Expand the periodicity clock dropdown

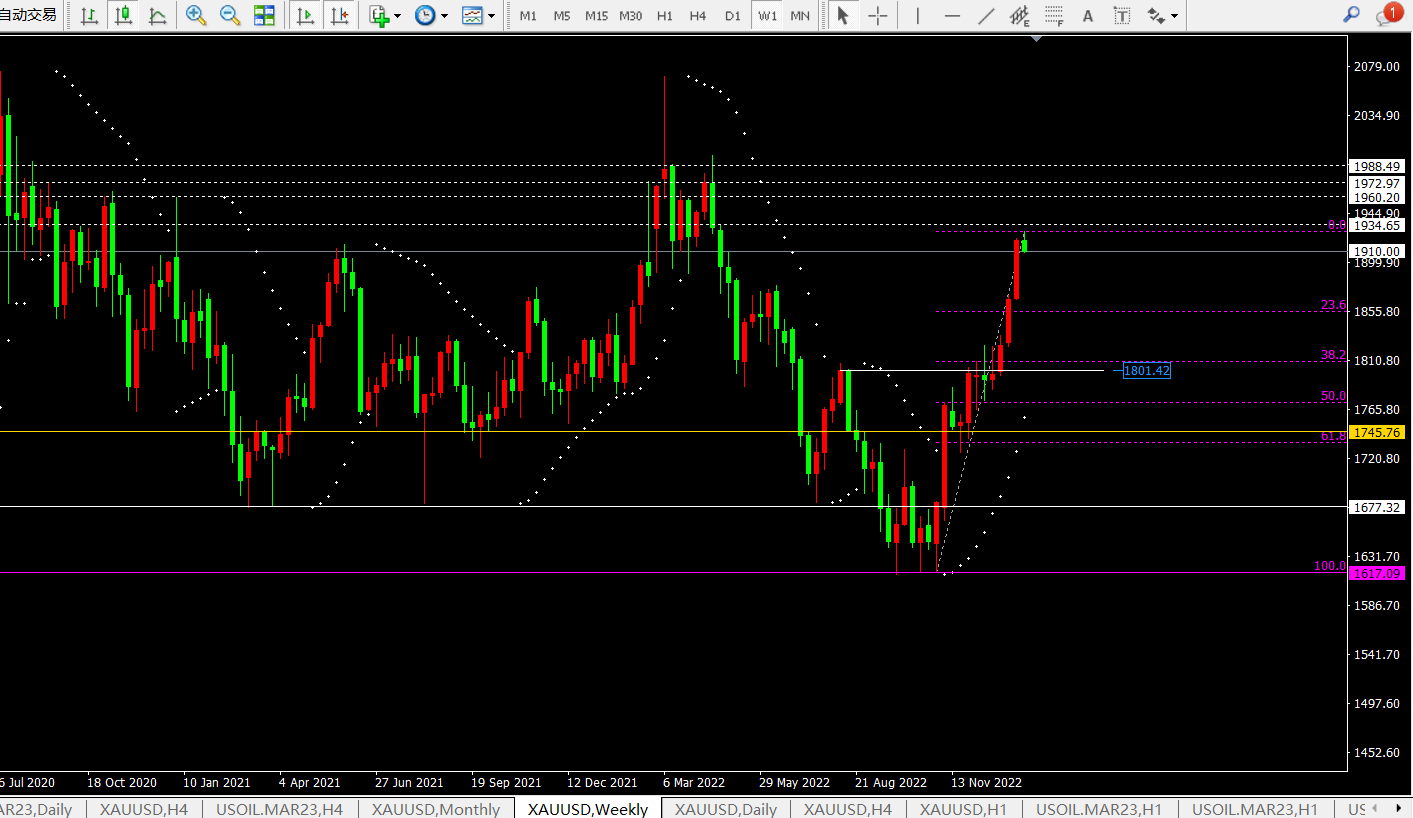coord(445,16)
